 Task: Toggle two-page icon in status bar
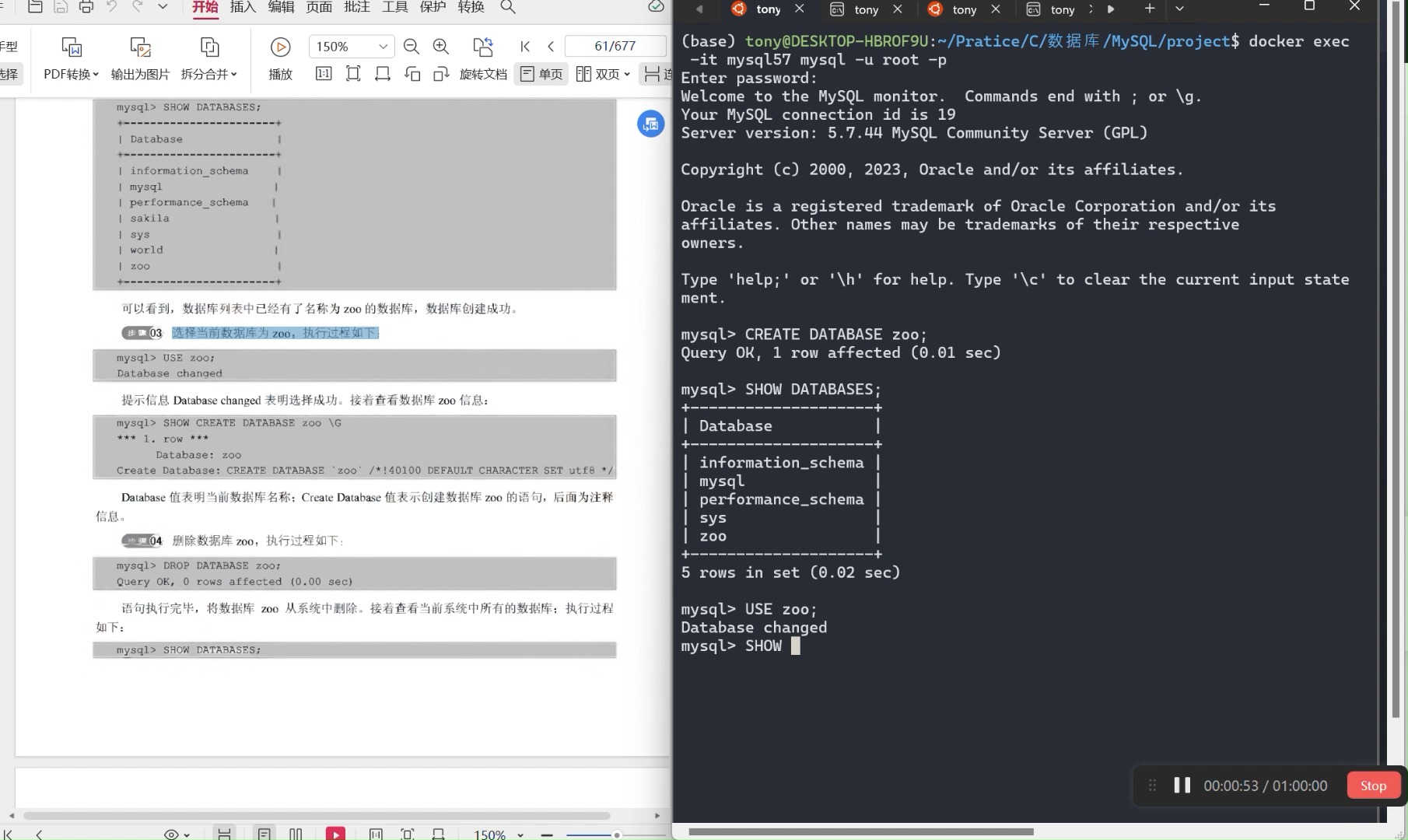pos(296,834)
